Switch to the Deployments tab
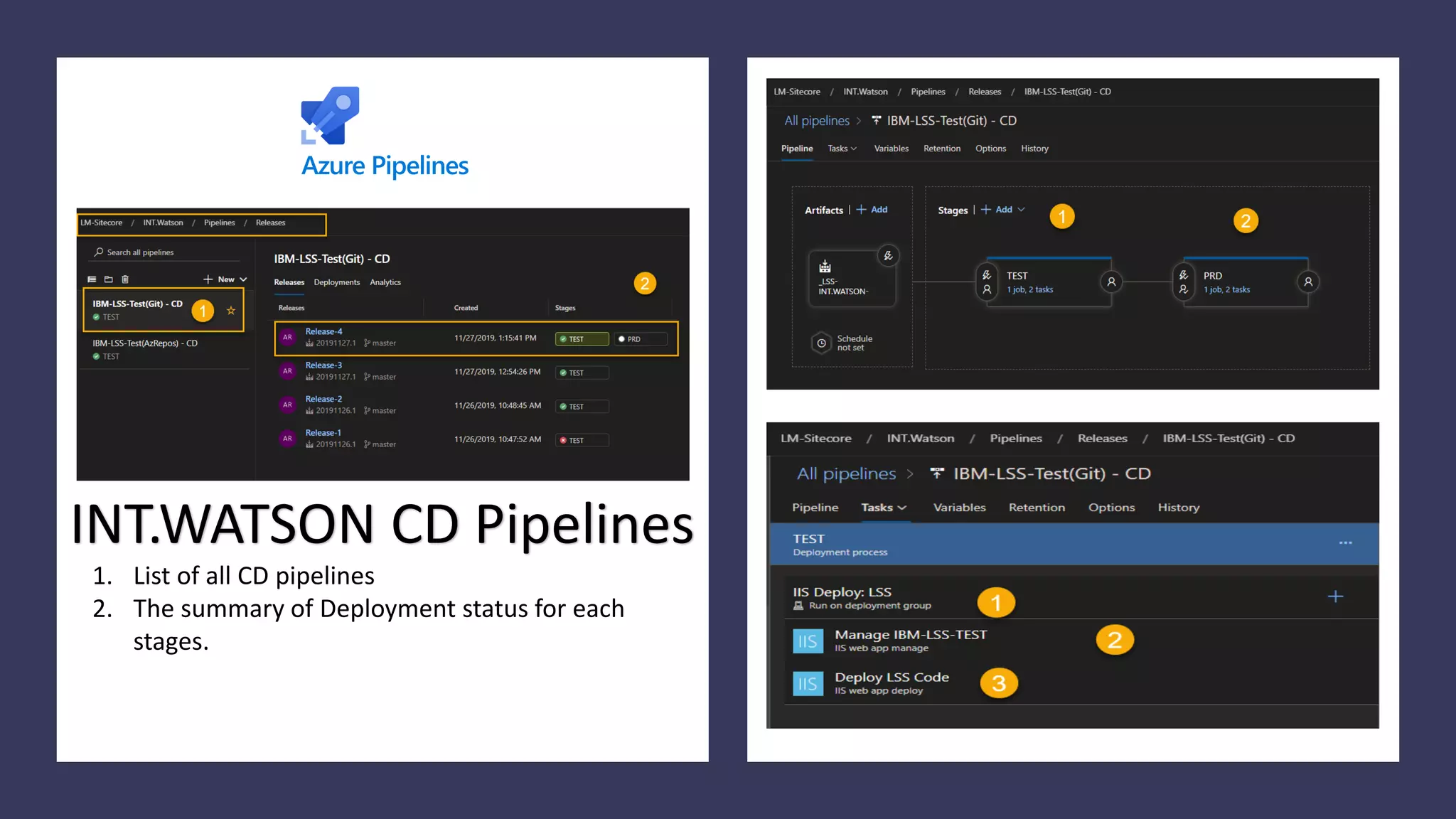 (337, 282)
